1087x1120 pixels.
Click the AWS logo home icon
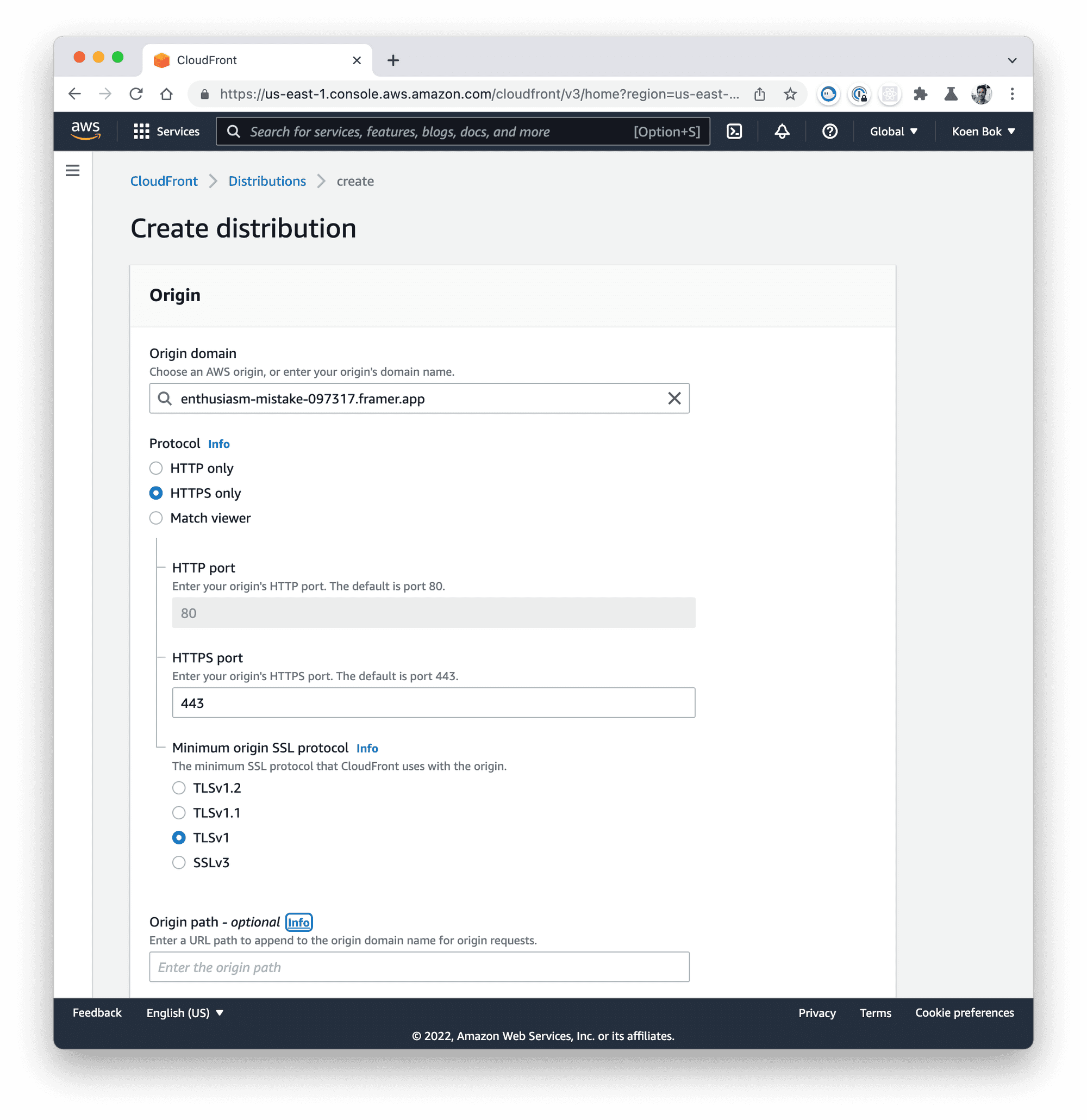pos(86,131)
